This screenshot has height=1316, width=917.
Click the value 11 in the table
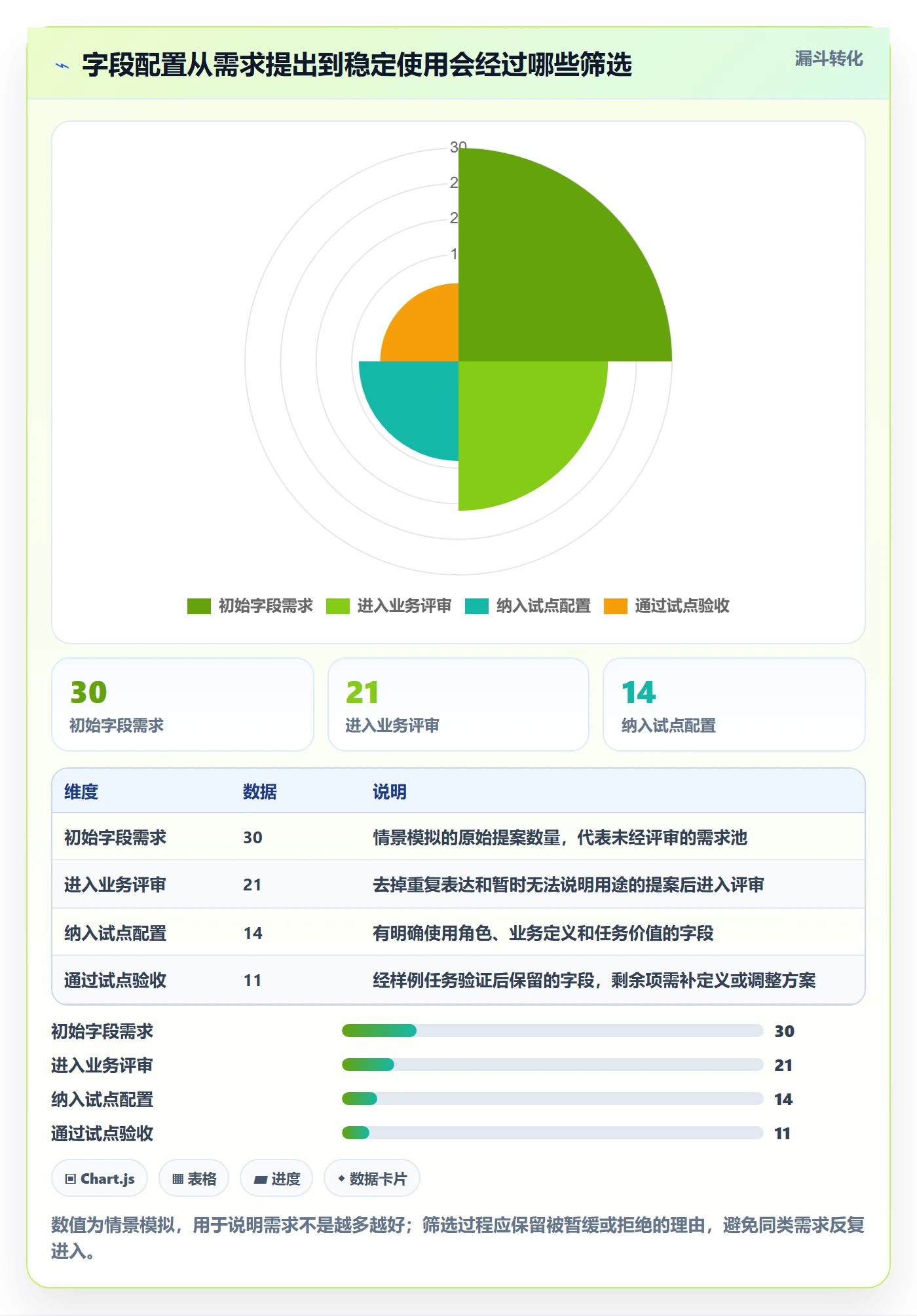253,980
